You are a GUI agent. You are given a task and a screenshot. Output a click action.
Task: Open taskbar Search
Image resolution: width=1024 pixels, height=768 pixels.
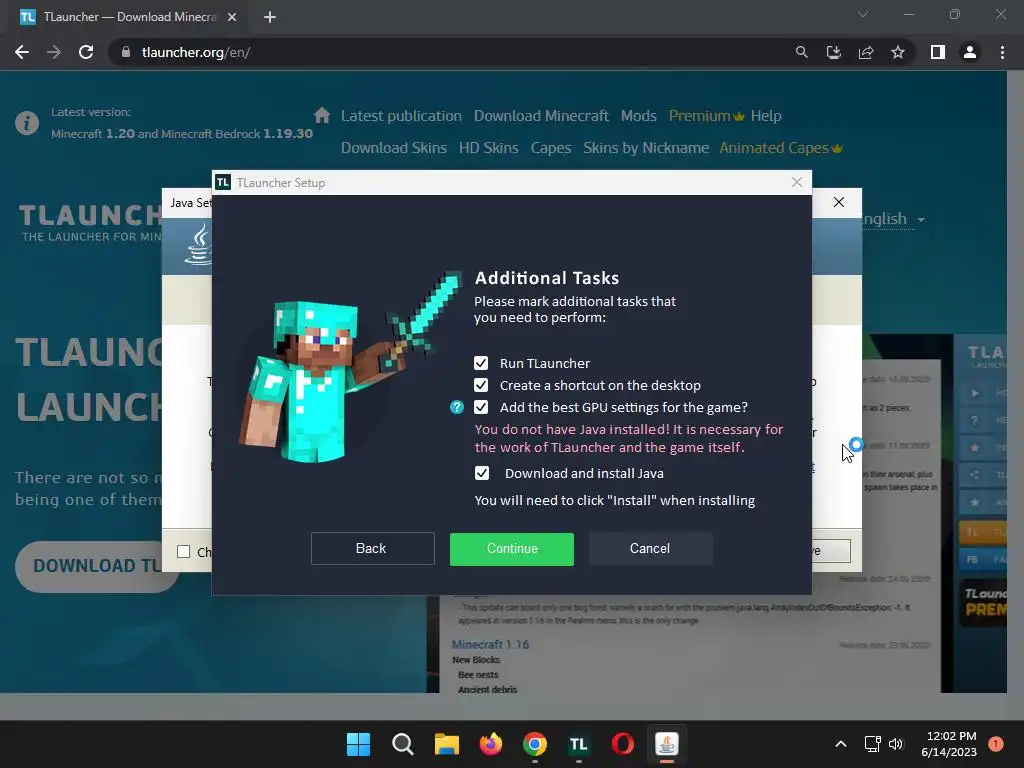coord(402,744)
